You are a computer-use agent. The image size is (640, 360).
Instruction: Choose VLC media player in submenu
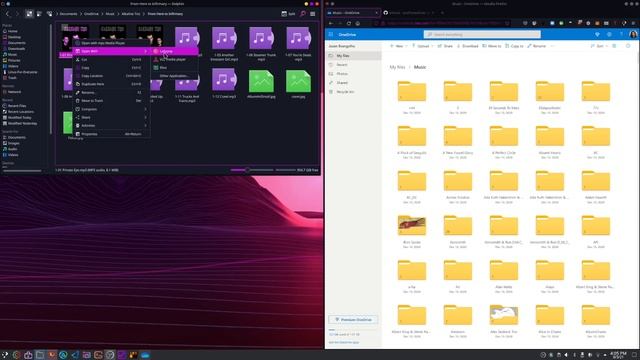tap(175, 60)
